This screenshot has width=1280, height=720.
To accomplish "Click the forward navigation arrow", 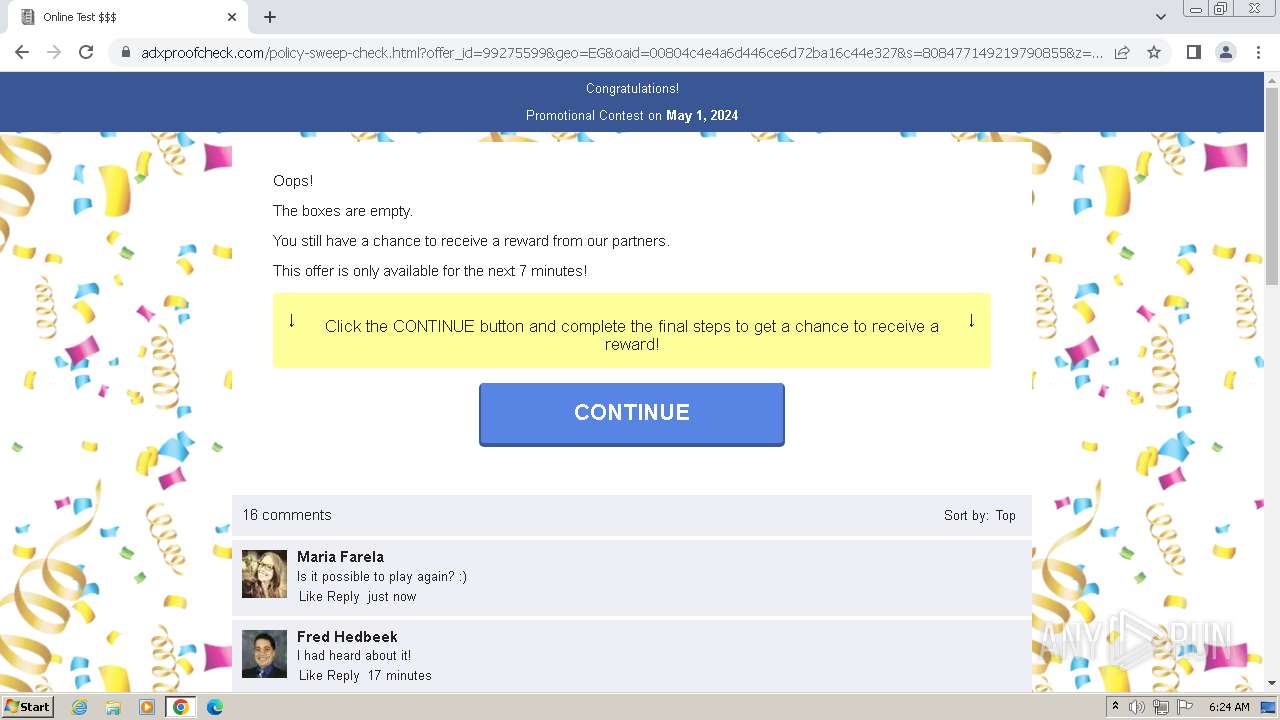I will pyautogui.click(x=54, y=52).
